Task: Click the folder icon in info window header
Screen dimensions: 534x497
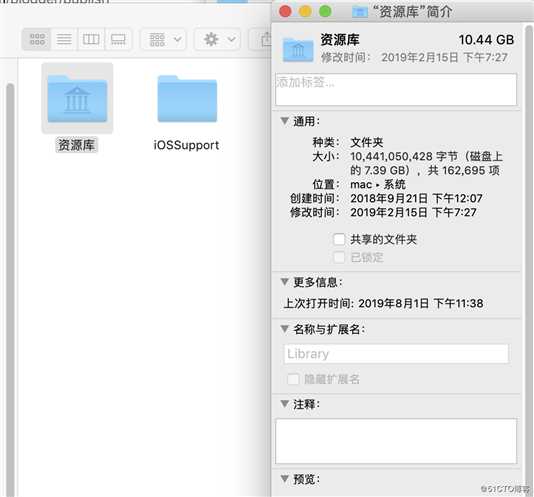Action: point(298,50)
